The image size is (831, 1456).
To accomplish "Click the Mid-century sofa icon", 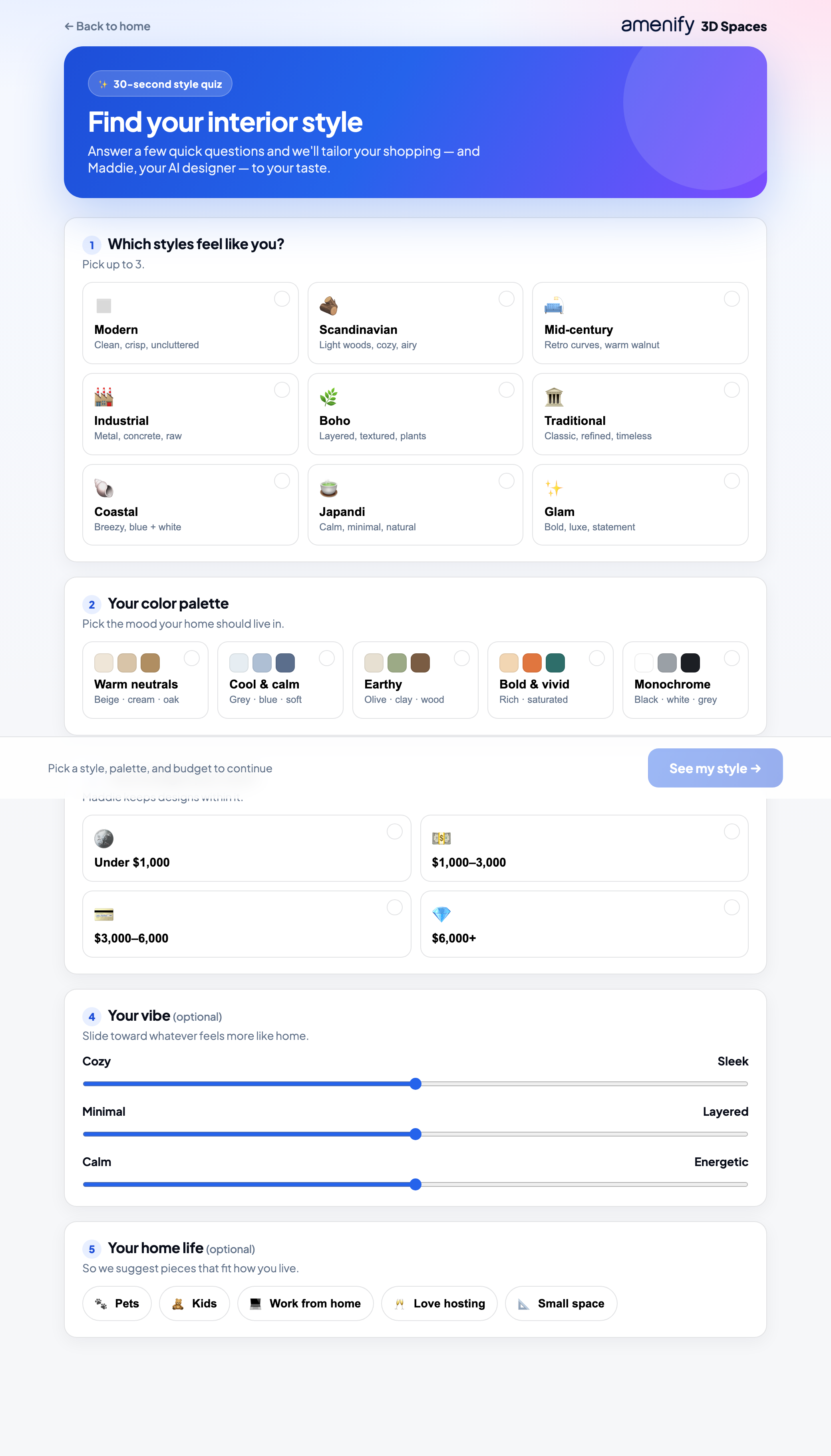I will 554,305.
